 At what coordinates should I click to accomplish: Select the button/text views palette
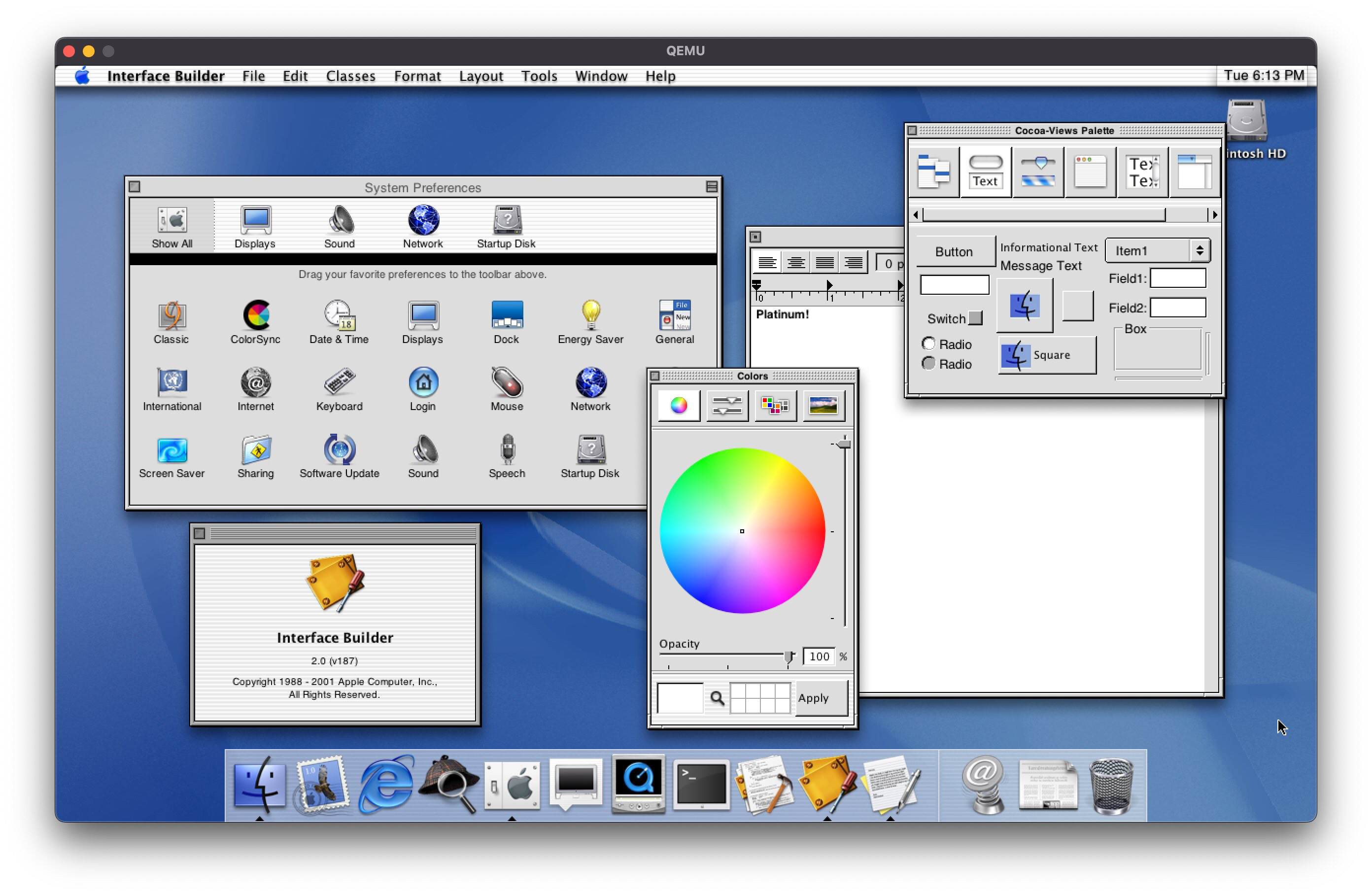(985, 172)
